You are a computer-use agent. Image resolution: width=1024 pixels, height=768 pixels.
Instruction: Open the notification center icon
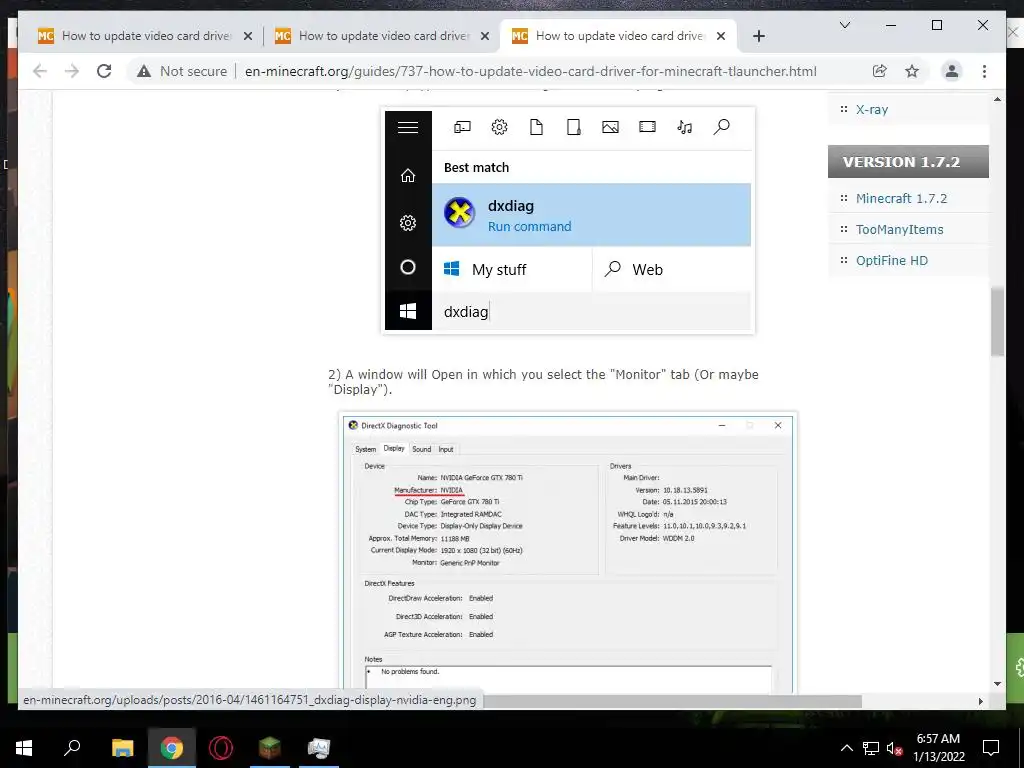pyautogui.click(x=991, y=748)
